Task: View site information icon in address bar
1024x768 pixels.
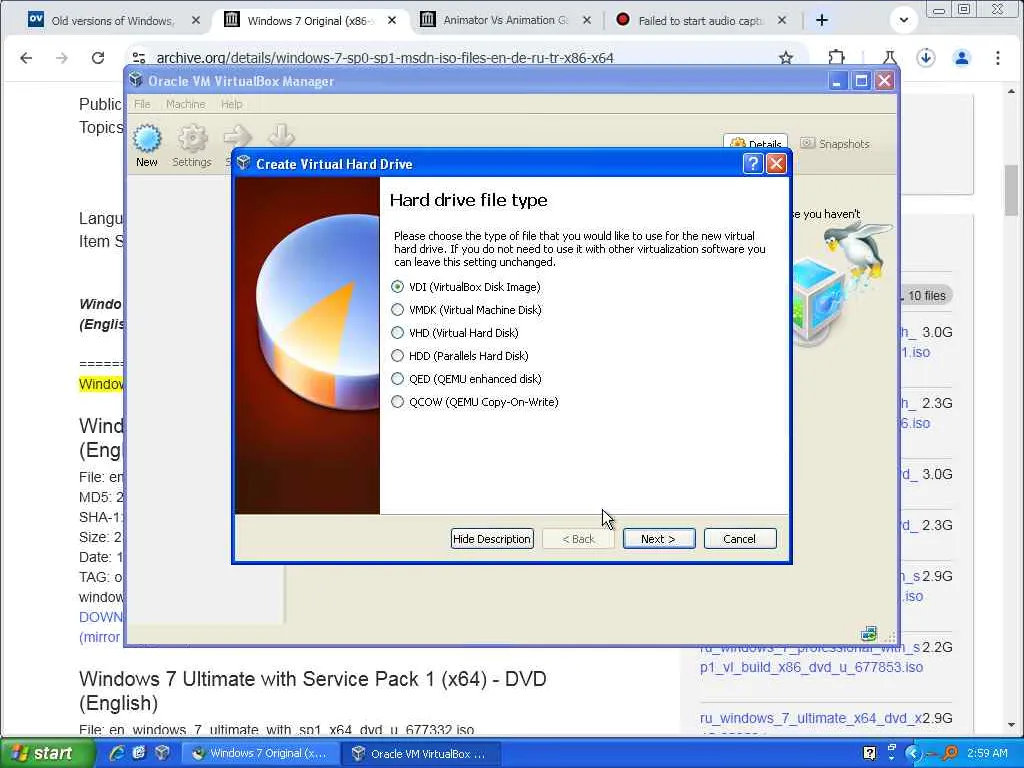Action: tap(138, 58)
